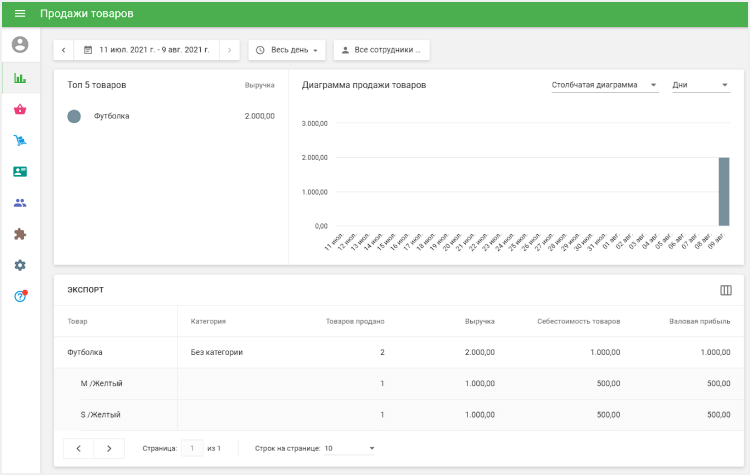Image resolution: width=750 pixels, height=475 pixels.
Task: Click the 'Категория' column header
Action: (x=208, y=321)
